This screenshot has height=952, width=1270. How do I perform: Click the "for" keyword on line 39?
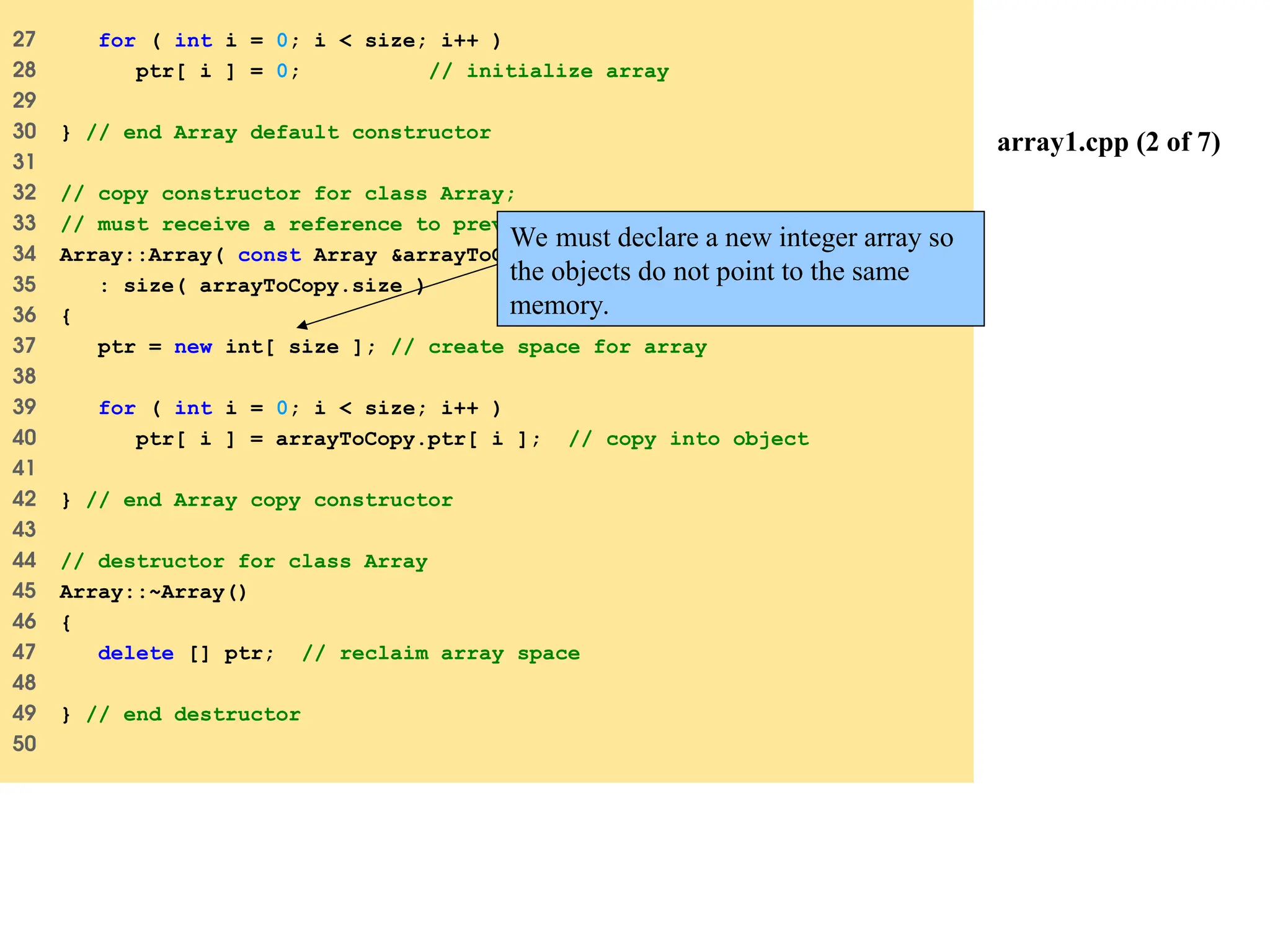pos(117,408)
